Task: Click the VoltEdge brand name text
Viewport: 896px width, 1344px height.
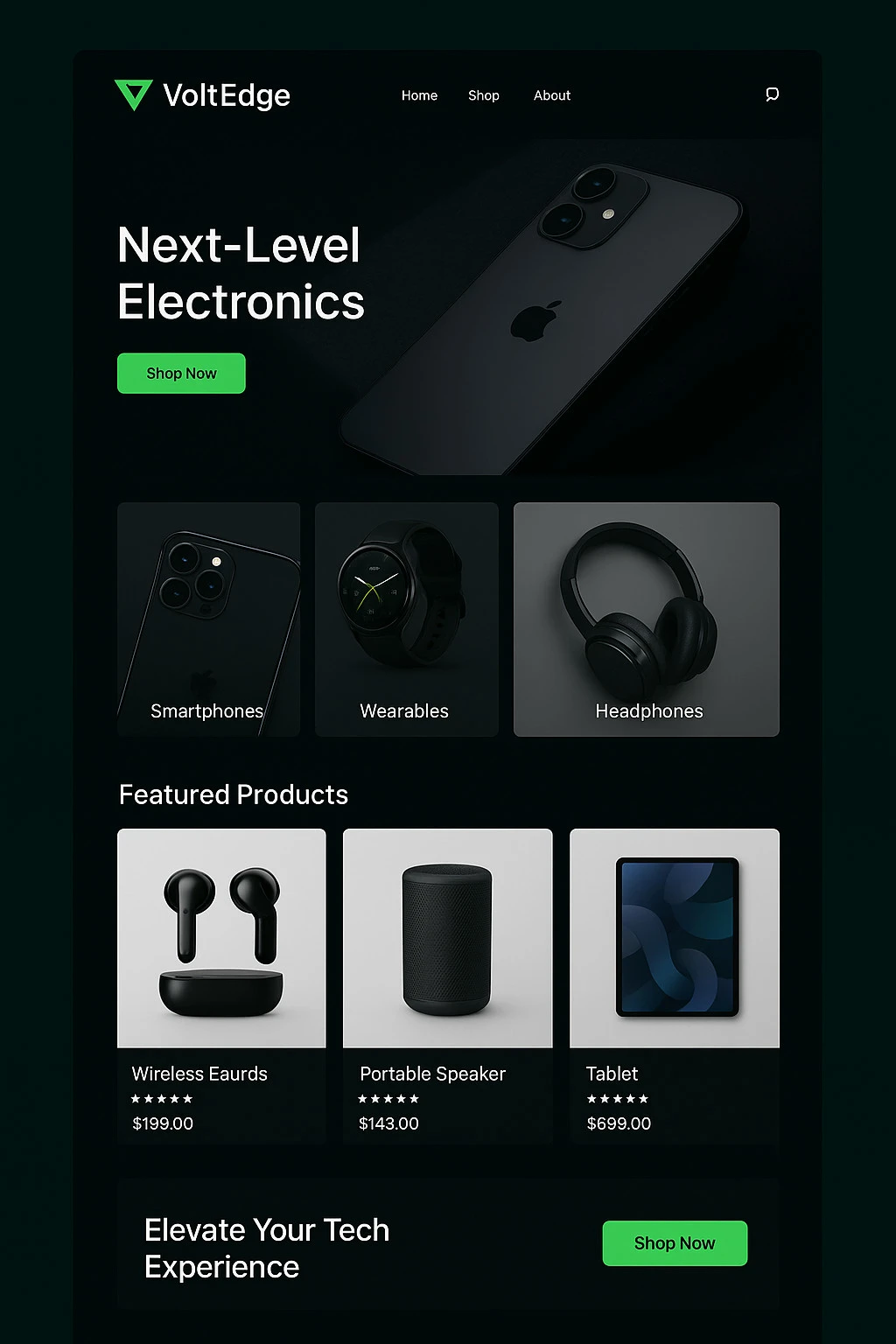Action: [x=227, y=95]
